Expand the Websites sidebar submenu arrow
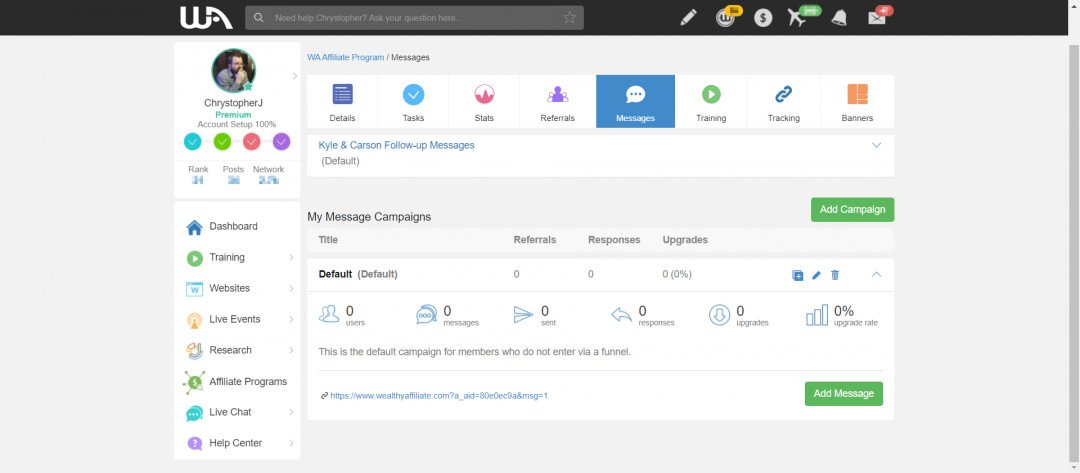 pyautogui.click(x=291, y=288)
